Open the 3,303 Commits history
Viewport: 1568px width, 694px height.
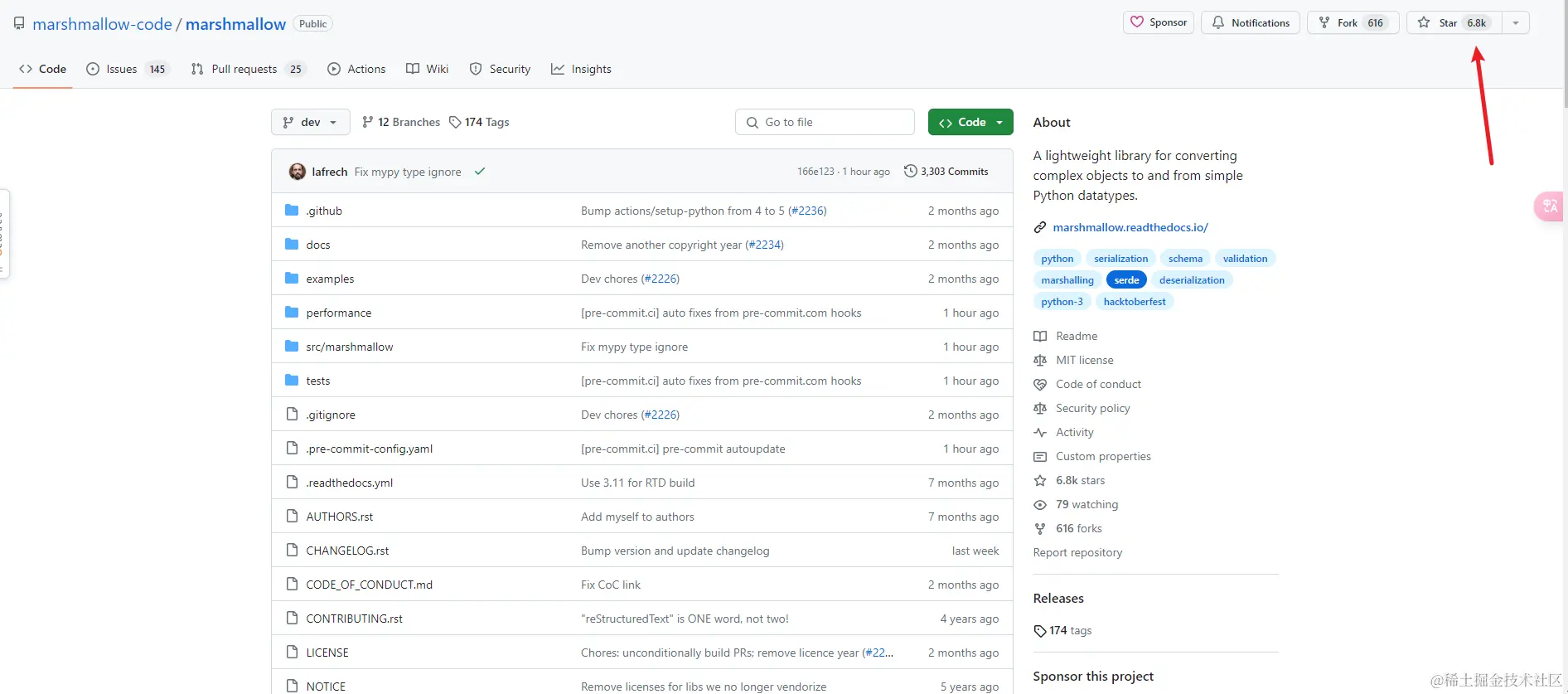[x=946, y=171]
